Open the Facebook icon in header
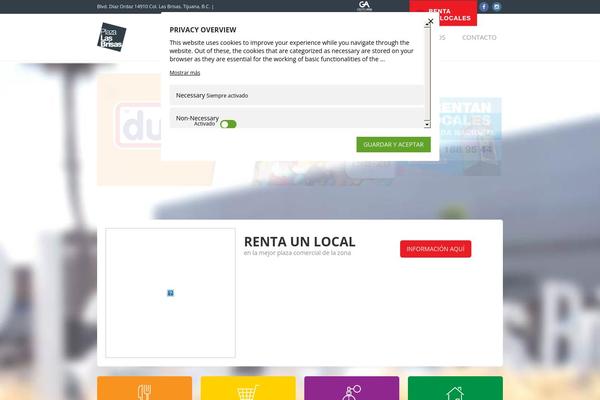600x400 pixels. point(484,7)
